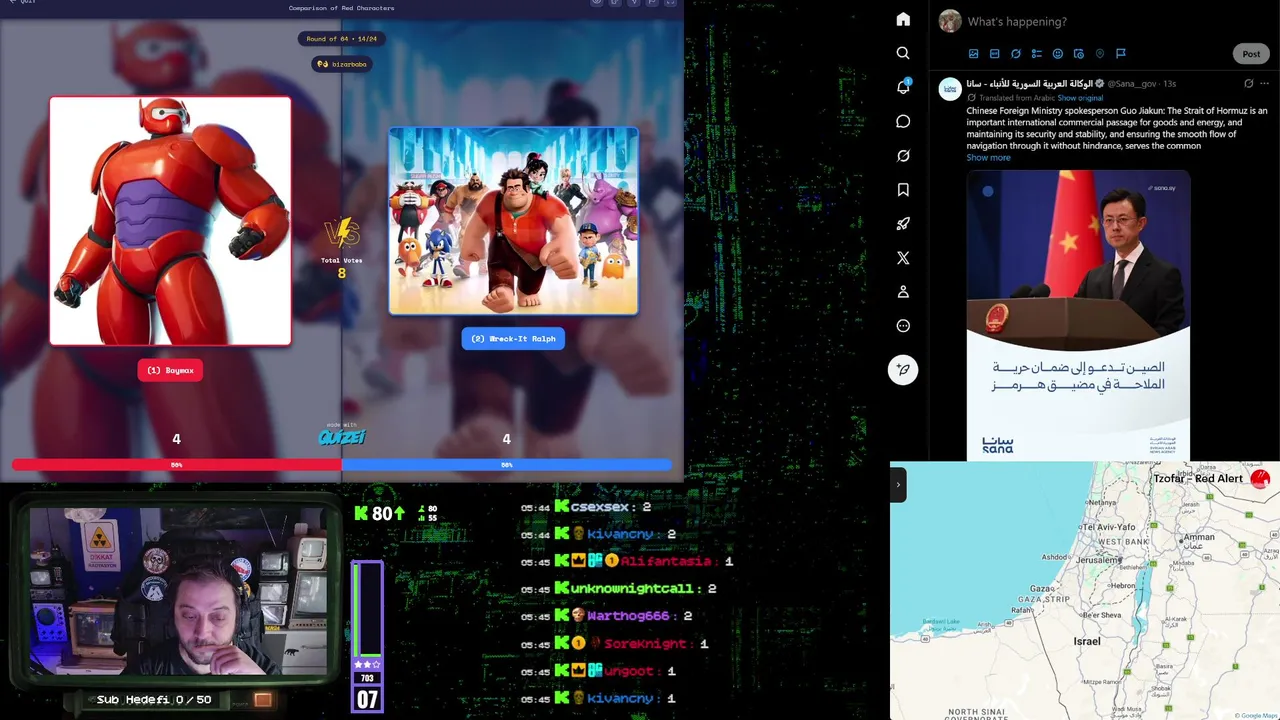Click the Post button

(x=1251, y=54)
